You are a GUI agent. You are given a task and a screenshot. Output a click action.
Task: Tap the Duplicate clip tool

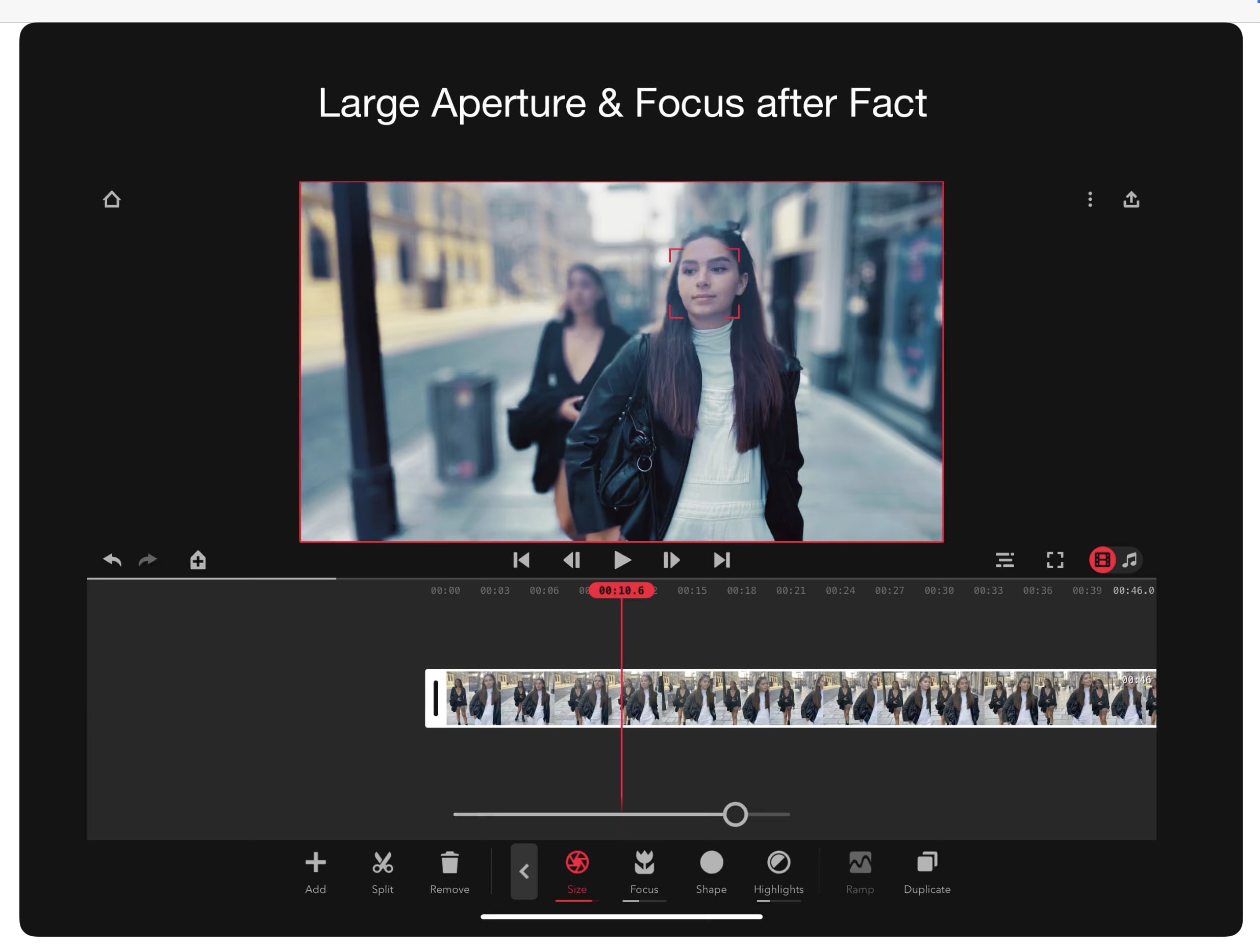pos(926,863)
